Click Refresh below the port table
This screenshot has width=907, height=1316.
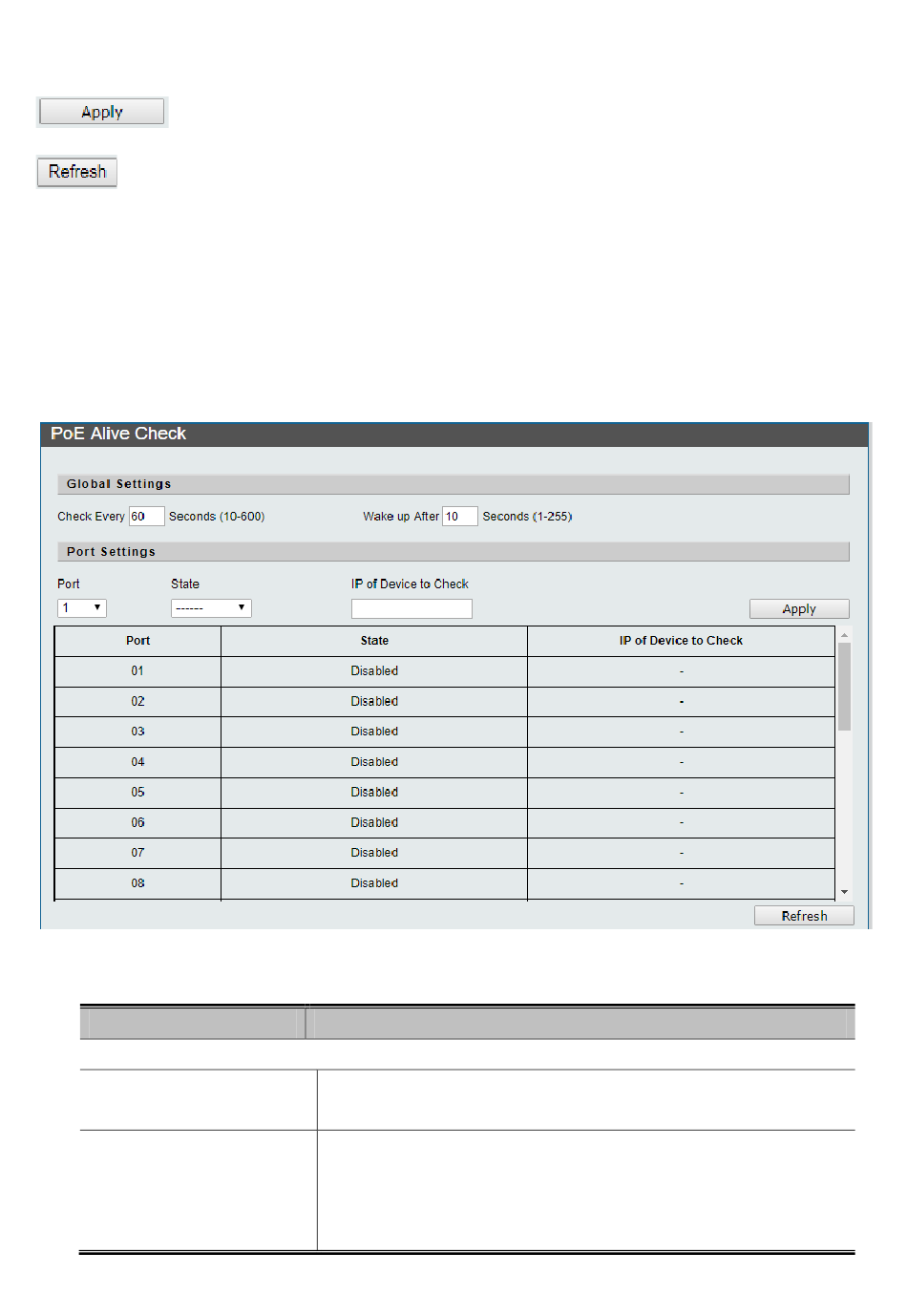tap(804, 916)
